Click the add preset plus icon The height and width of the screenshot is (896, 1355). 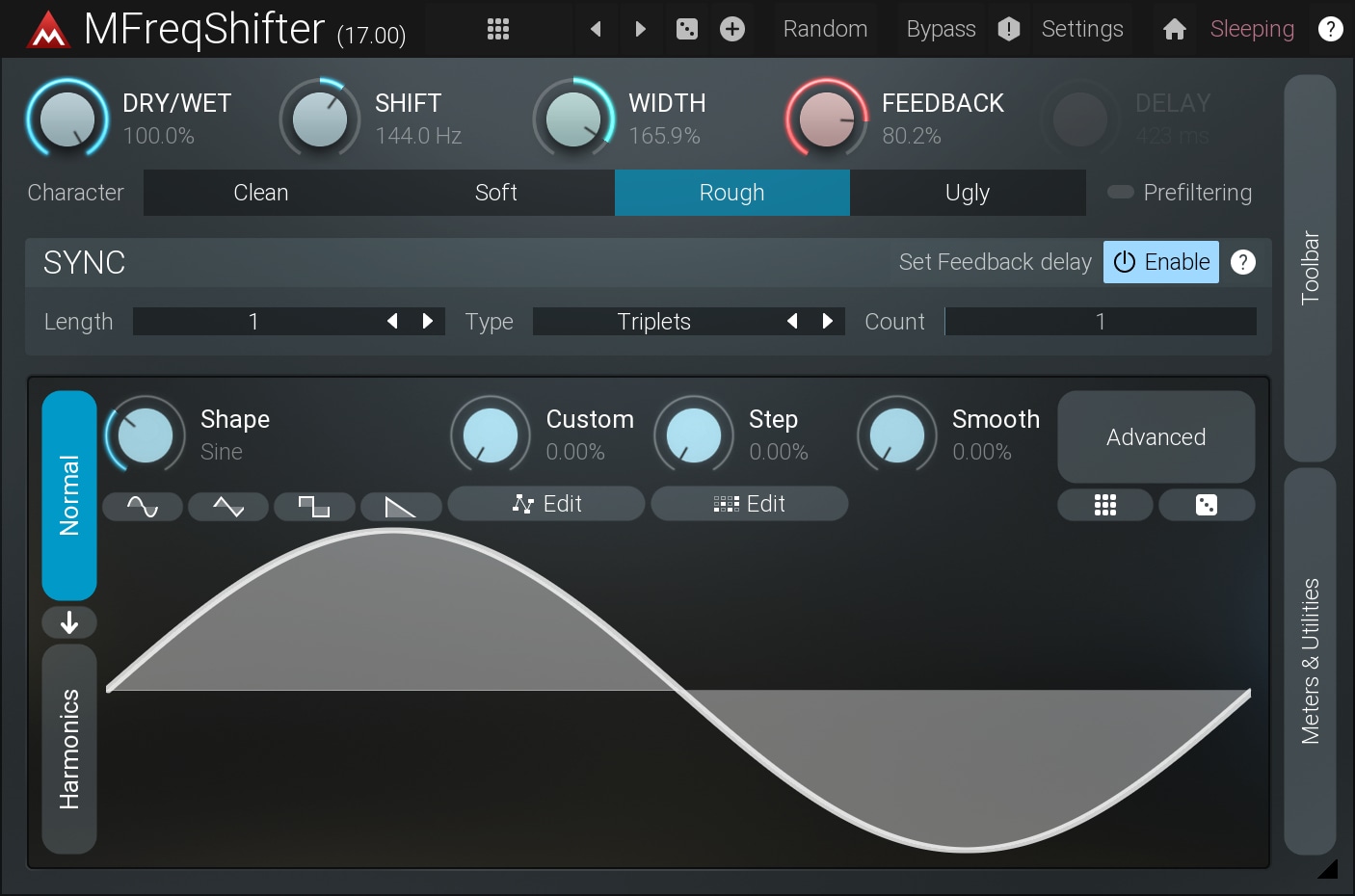[732, 29]
